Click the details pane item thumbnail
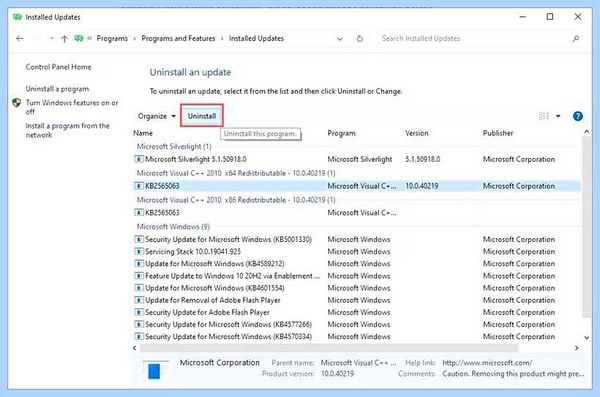The height and width of the screenshot is (397, 600). [154, 371]
